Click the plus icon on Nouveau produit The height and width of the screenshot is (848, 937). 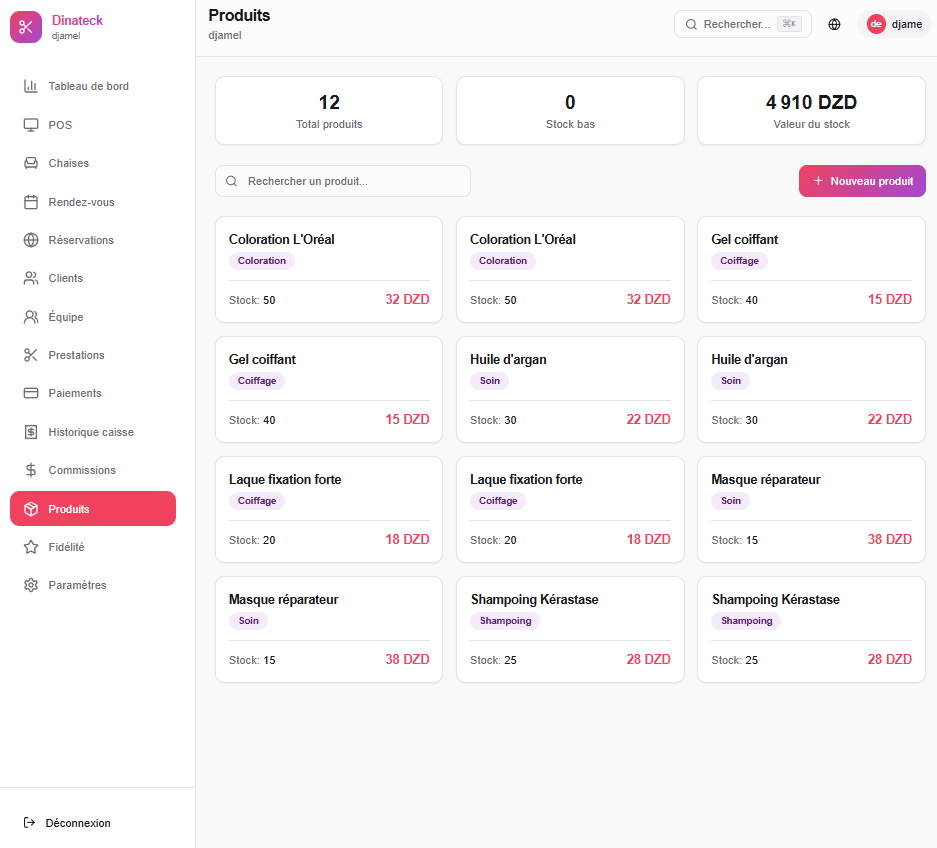tap(818, 180)
